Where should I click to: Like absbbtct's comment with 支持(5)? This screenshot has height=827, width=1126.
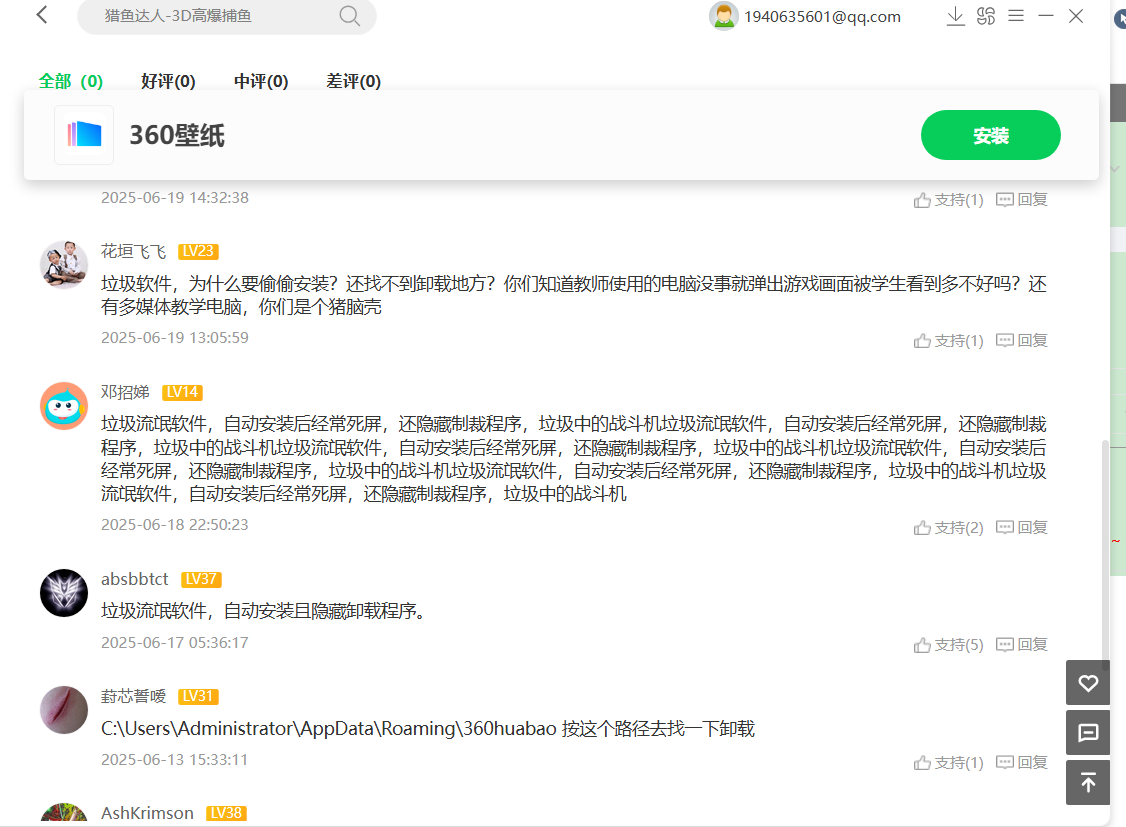pyautogui.click(x=948, y=645)
